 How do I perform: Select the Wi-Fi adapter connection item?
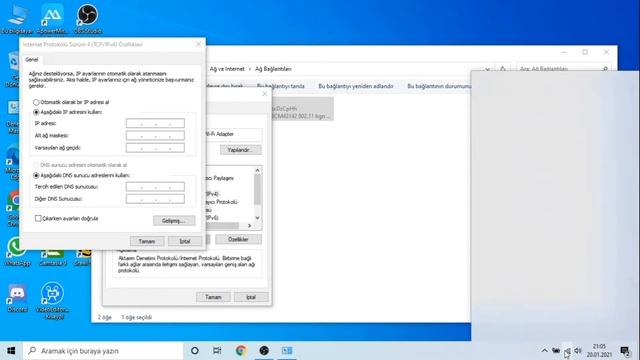302,109
